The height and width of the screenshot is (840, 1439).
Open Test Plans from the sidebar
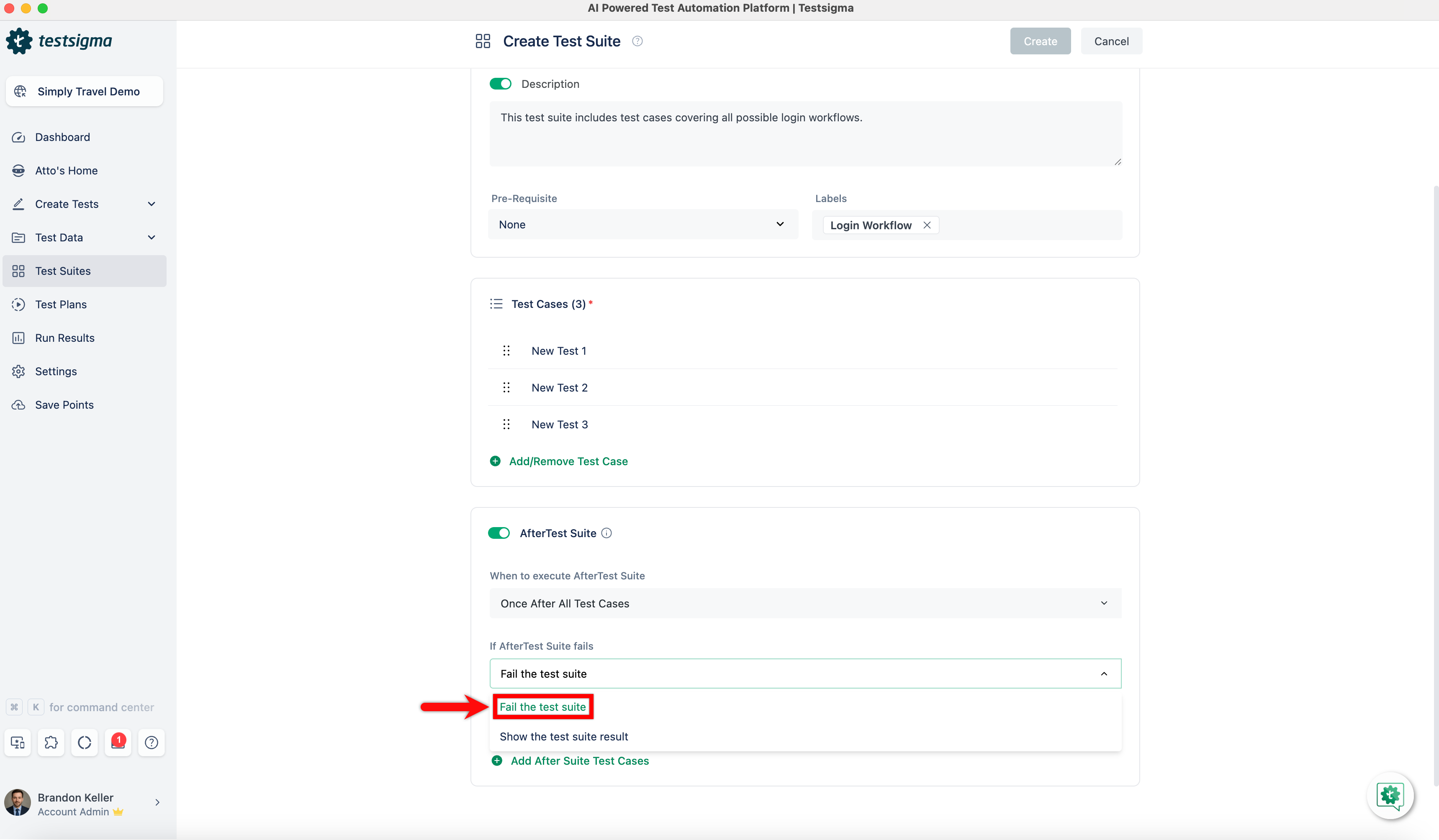click(61, 304)
